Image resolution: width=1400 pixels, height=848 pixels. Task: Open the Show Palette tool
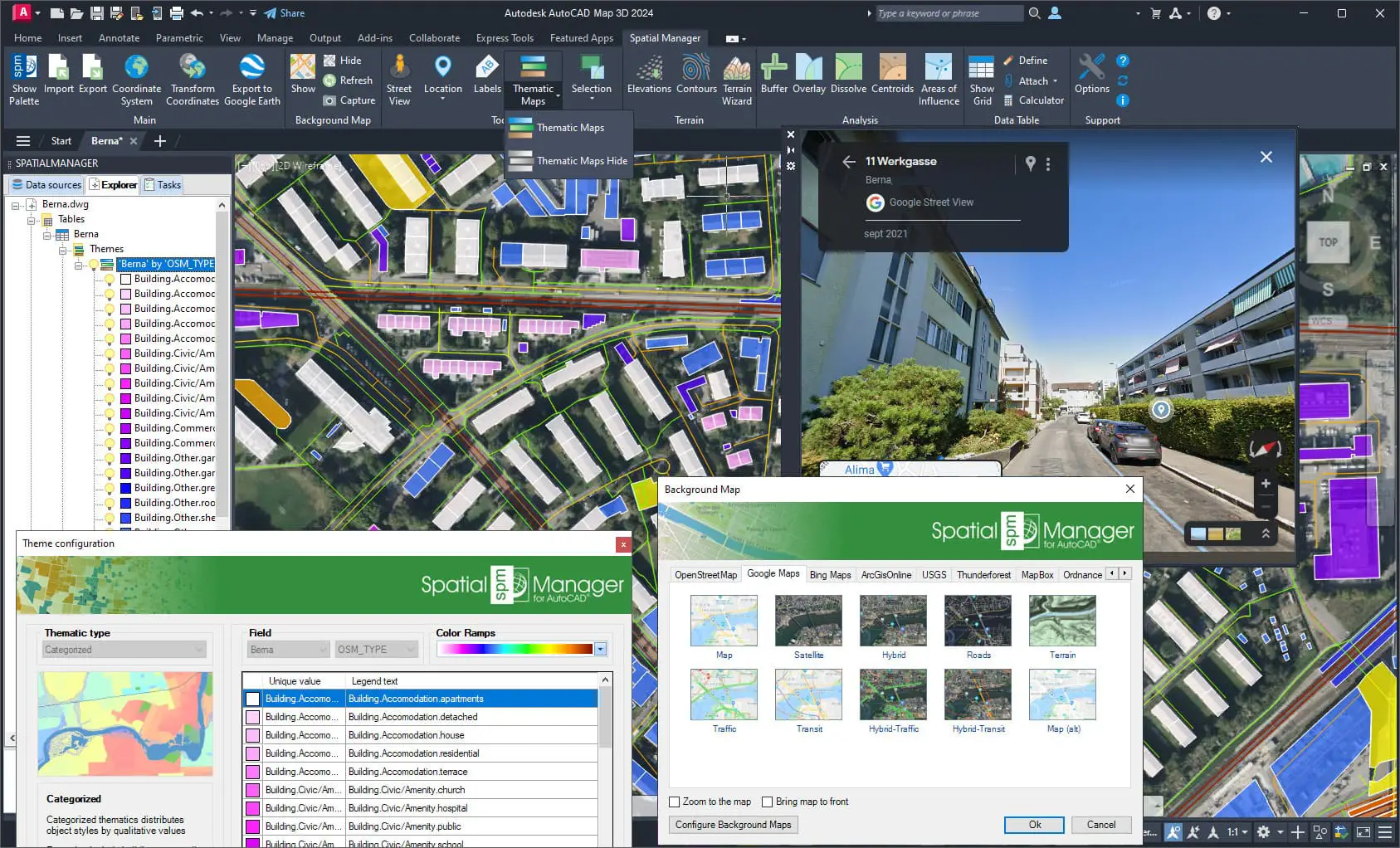coord(24,80)
